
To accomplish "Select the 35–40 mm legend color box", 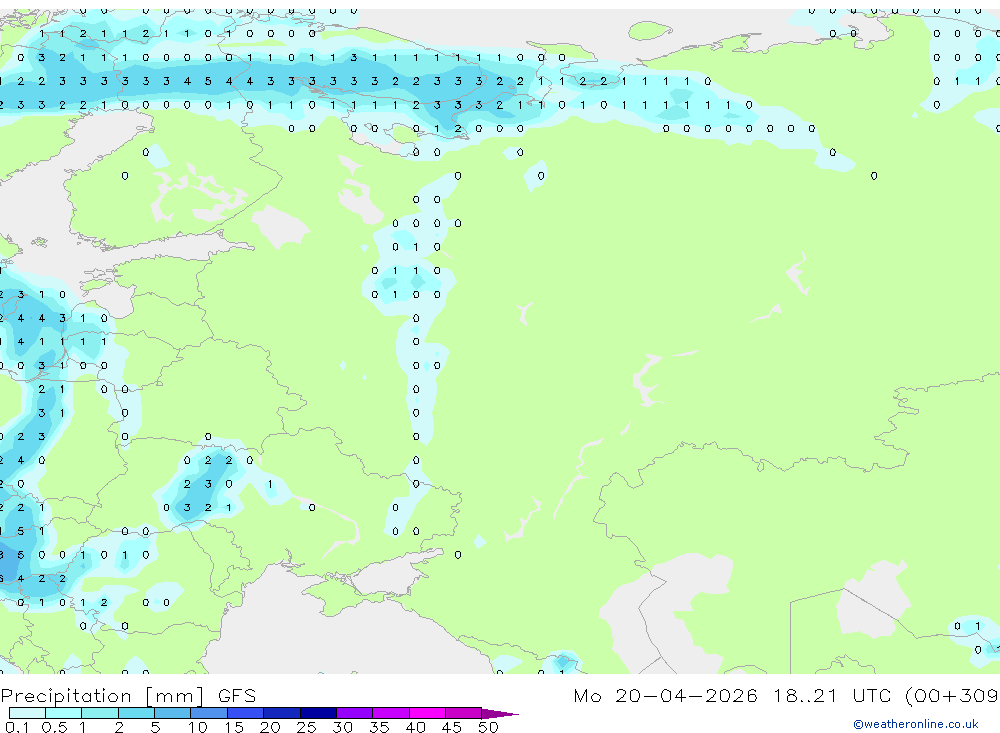I will (390, 713).
